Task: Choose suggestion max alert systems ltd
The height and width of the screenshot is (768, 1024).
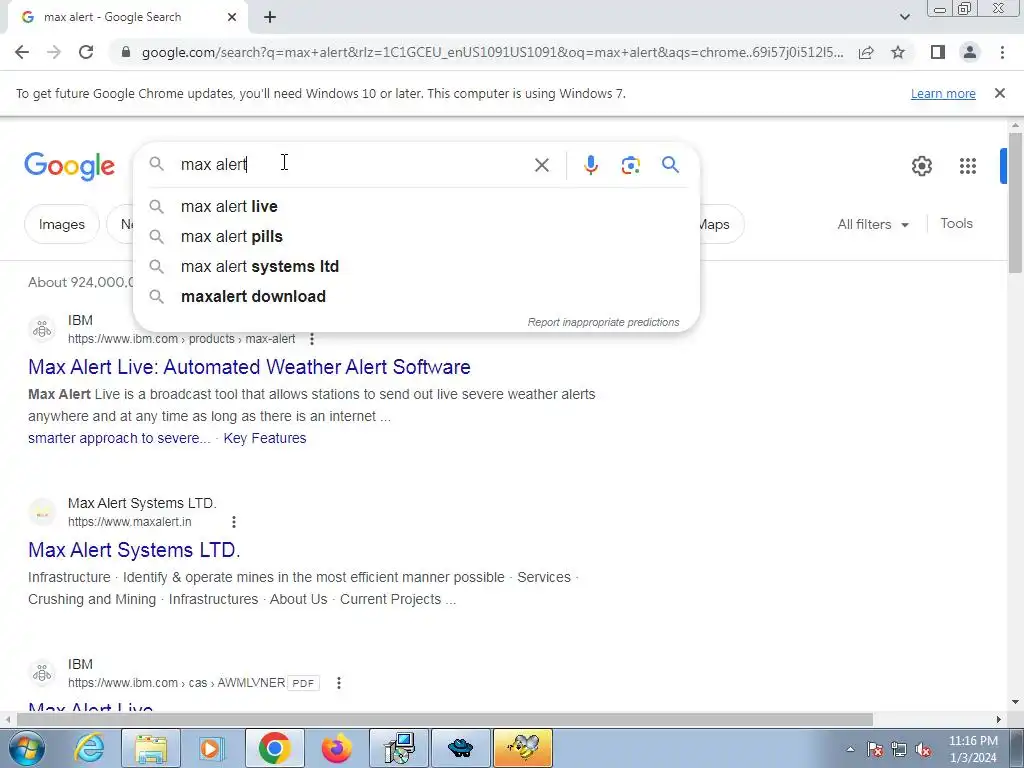Action: tap(416, 266)
